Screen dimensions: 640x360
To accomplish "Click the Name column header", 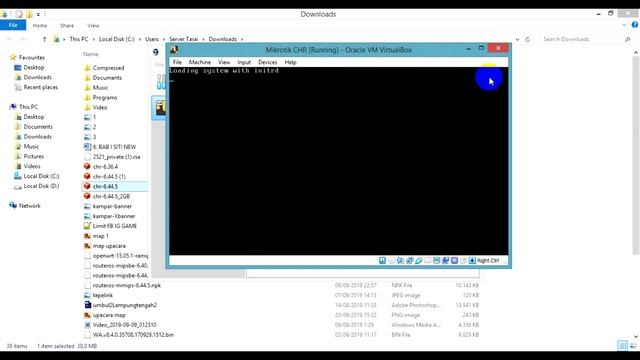I will tap(91, 54).
